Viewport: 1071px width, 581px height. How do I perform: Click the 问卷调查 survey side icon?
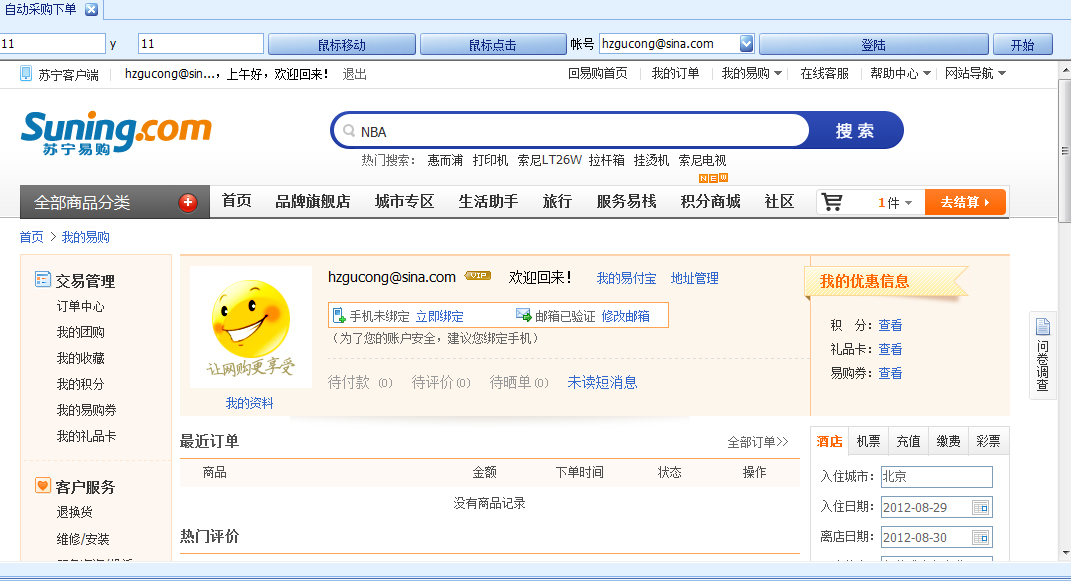click(x=1043, y=355)
